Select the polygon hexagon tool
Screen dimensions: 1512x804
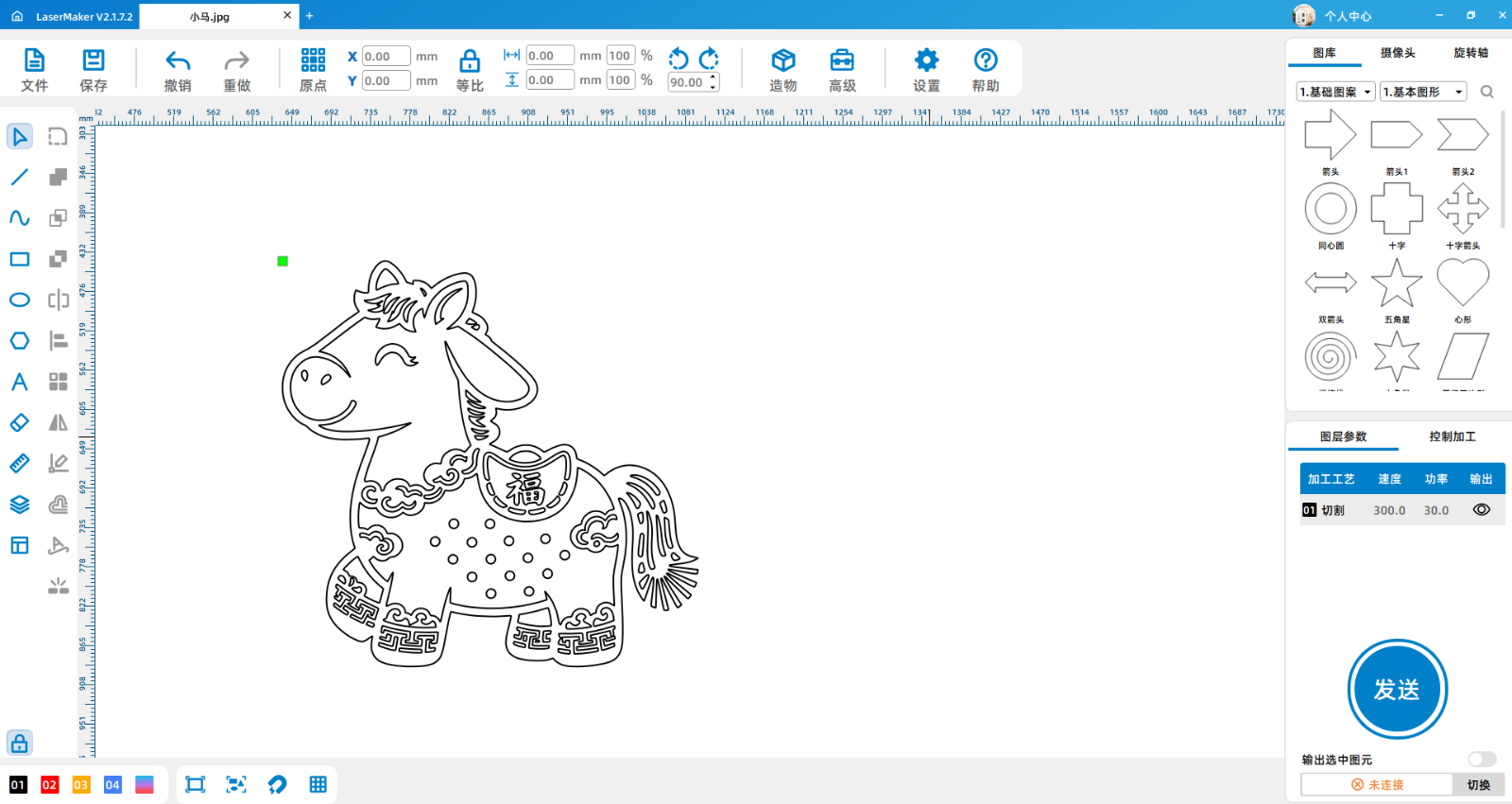(19, 340)
